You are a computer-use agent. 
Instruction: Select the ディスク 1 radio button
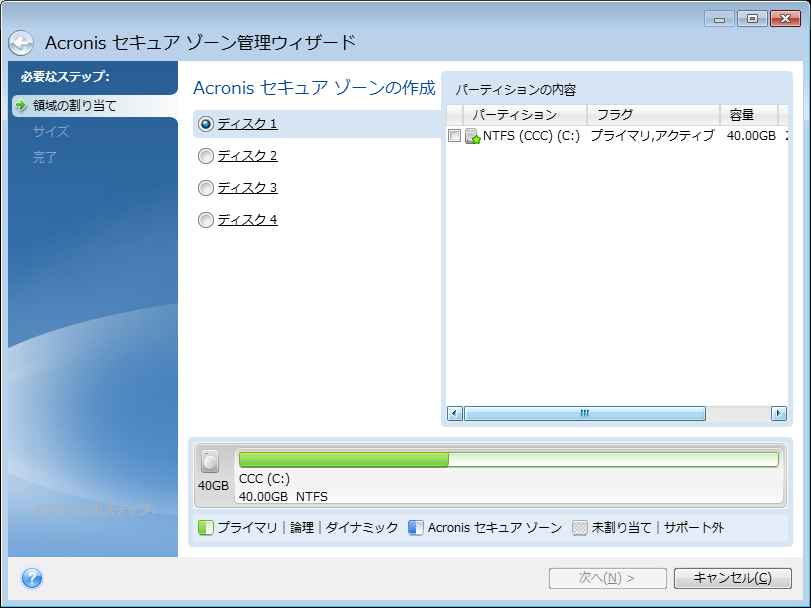206,124
